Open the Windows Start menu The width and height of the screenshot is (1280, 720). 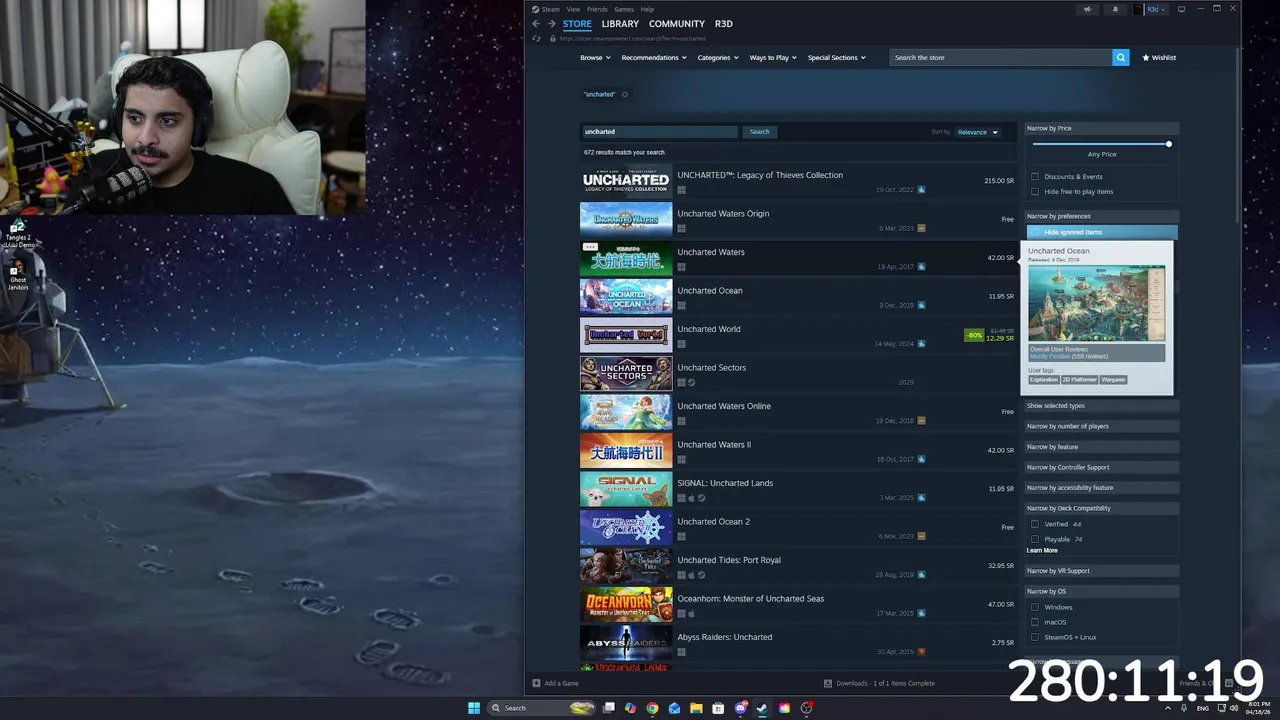[x=474, y=708]
